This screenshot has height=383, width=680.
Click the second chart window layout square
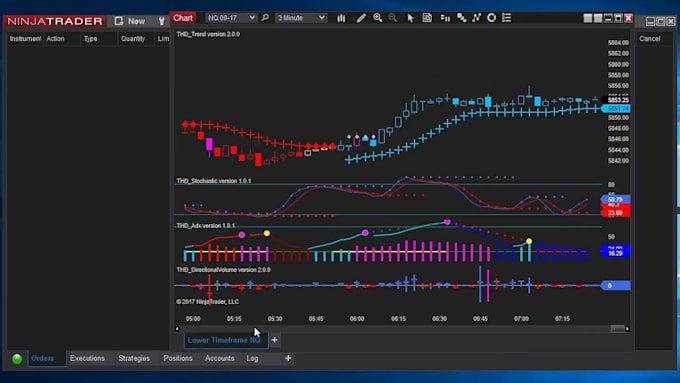click(x=598, y=18)
